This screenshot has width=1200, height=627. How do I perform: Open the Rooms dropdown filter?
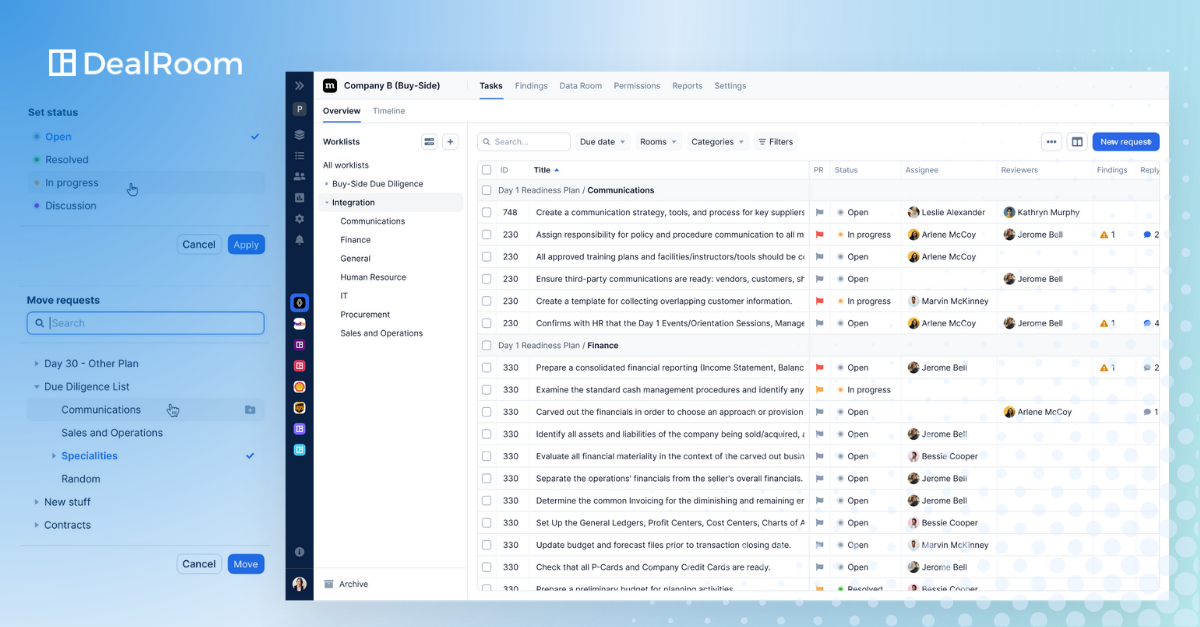point(658,142)
